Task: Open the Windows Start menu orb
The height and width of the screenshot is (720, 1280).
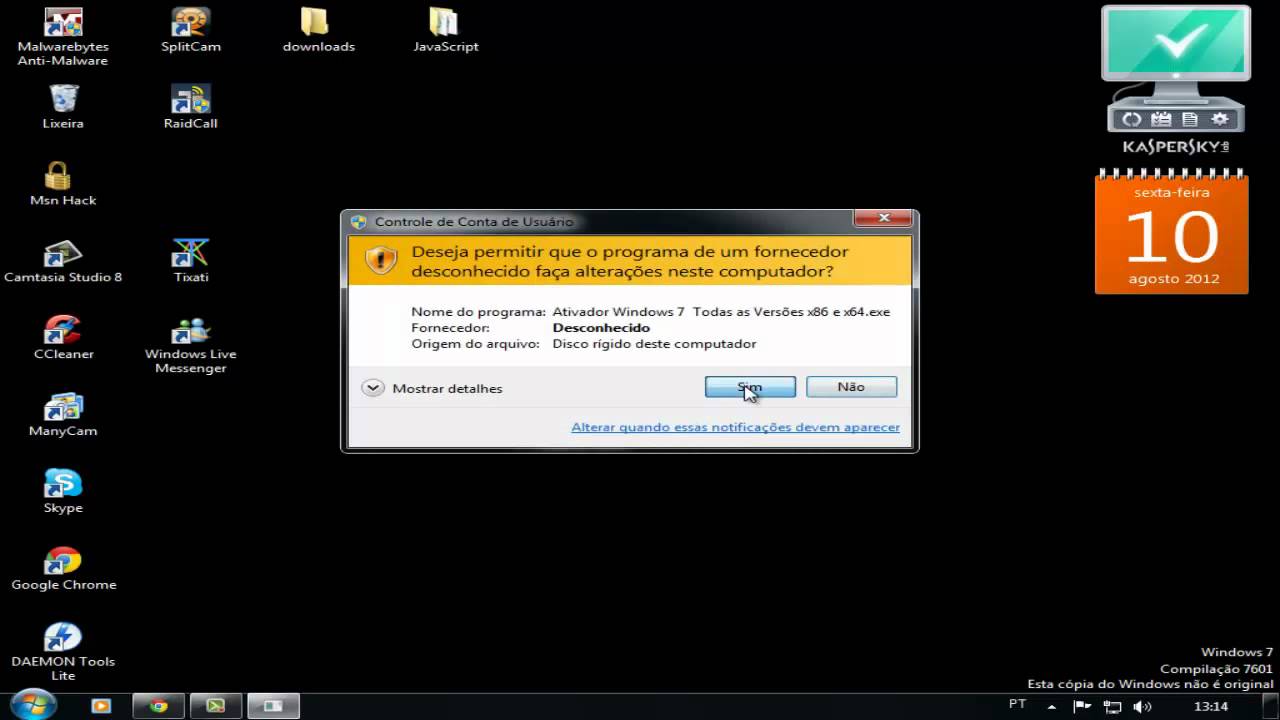Action: point(33,705)
